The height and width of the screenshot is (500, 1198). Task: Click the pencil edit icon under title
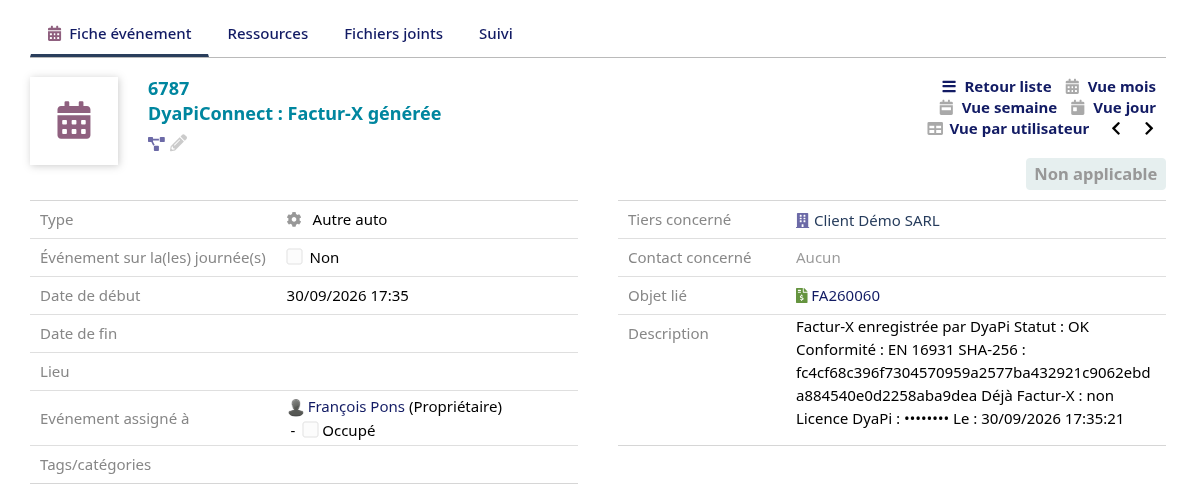pos(179,143)
